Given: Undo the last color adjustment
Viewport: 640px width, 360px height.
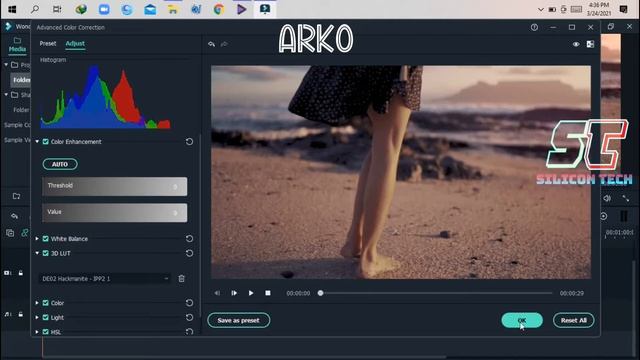Looking at the screenshot, I should click(211, 44).
